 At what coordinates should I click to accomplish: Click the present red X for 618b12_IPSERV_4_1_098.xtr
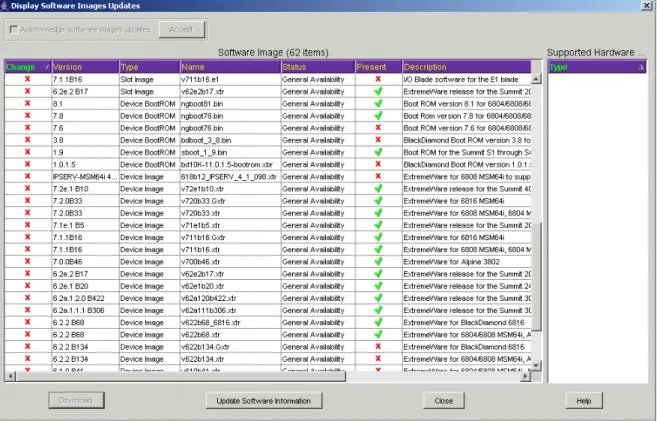(378, 176)
